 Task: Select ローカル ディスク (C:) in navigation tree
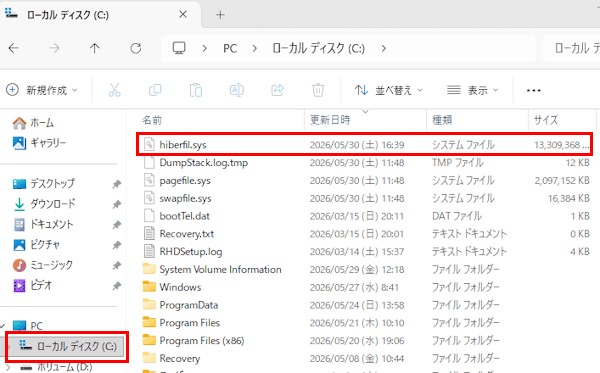click(67, 347)
